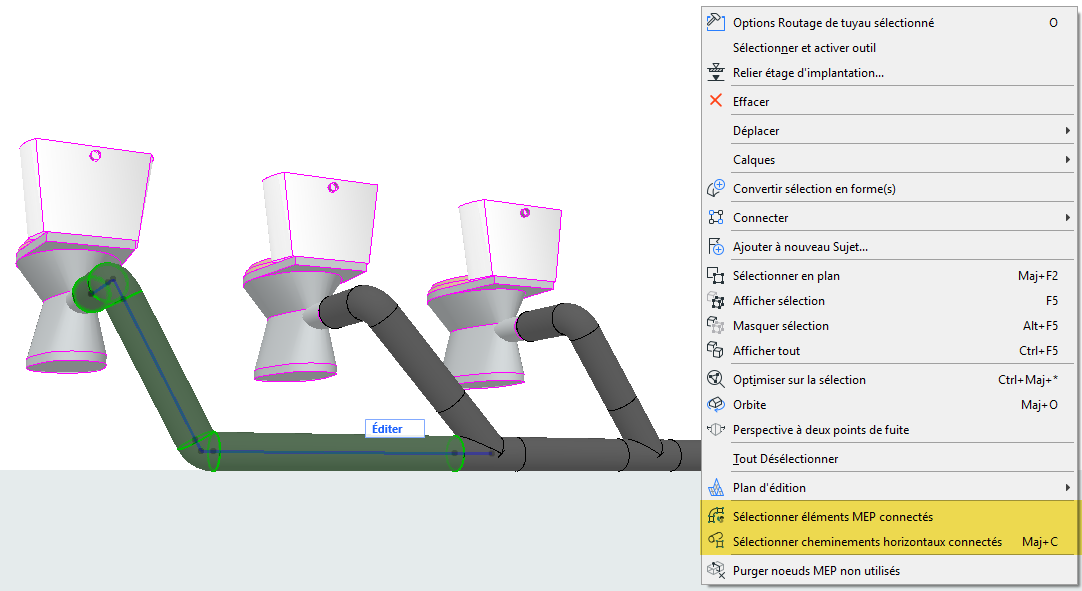This screenshot has height=591, width=1082.
Task: Click the Afficher sélection icon
Action: point(716,300)
